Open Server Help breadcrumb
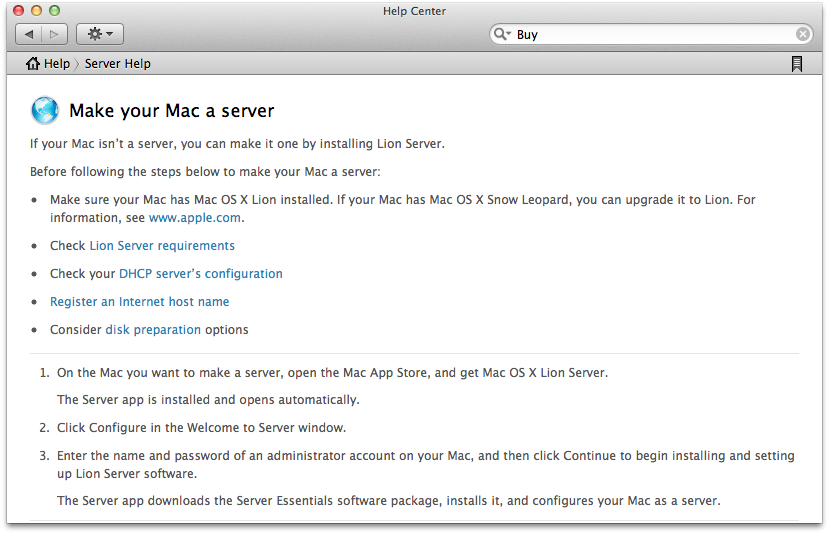This screenshot has width=829, height=534. click(117, 64)
